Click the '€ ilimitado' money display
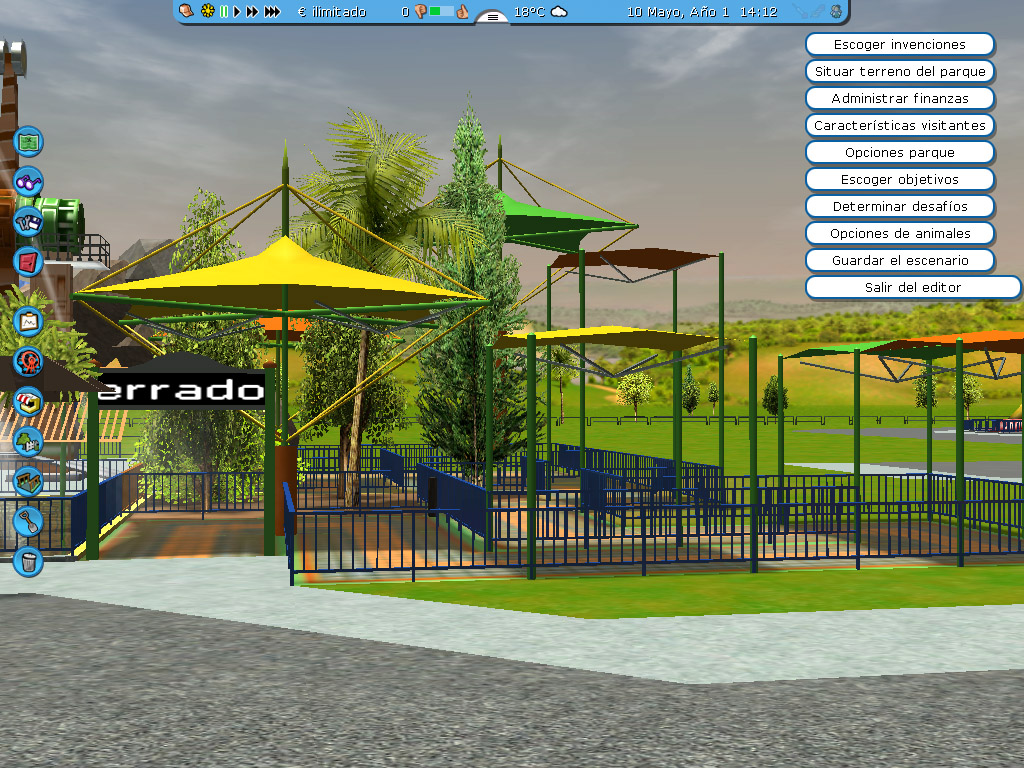Screen dimensions: 1024x768 click(x=332, y=11)
